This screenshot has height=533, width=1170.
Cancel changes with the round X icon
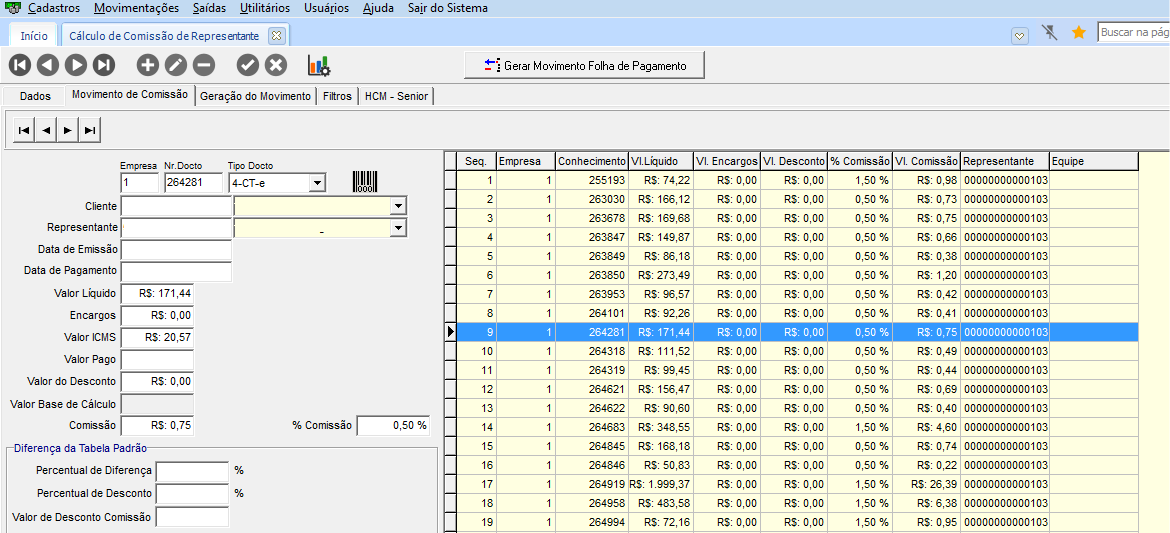pos(276,66)
